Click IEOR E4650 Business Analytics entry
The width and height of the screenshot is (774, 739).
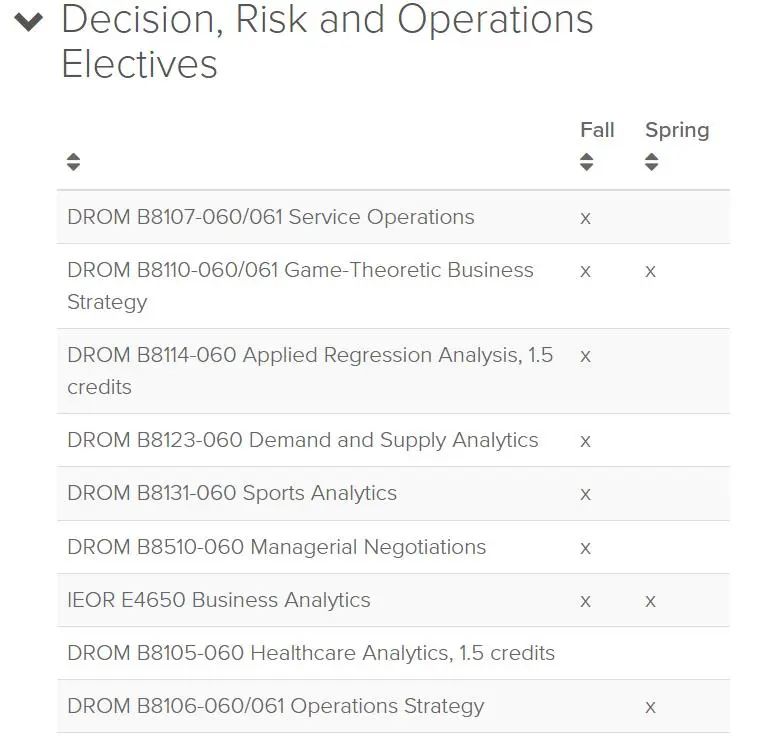219,600
